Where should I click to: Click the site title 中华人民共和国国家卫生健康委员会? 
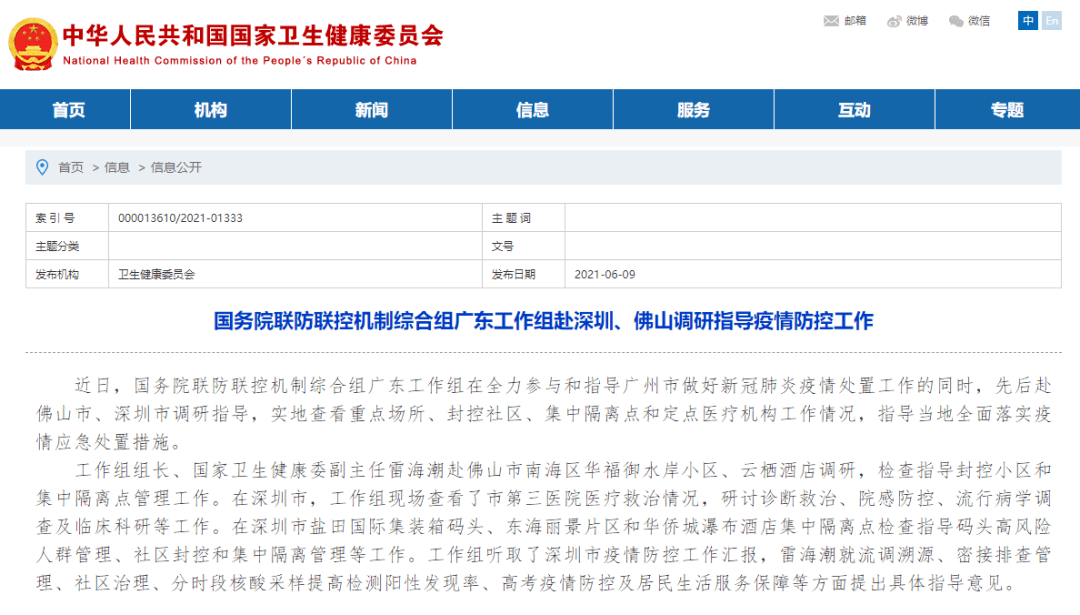(253, 36)
